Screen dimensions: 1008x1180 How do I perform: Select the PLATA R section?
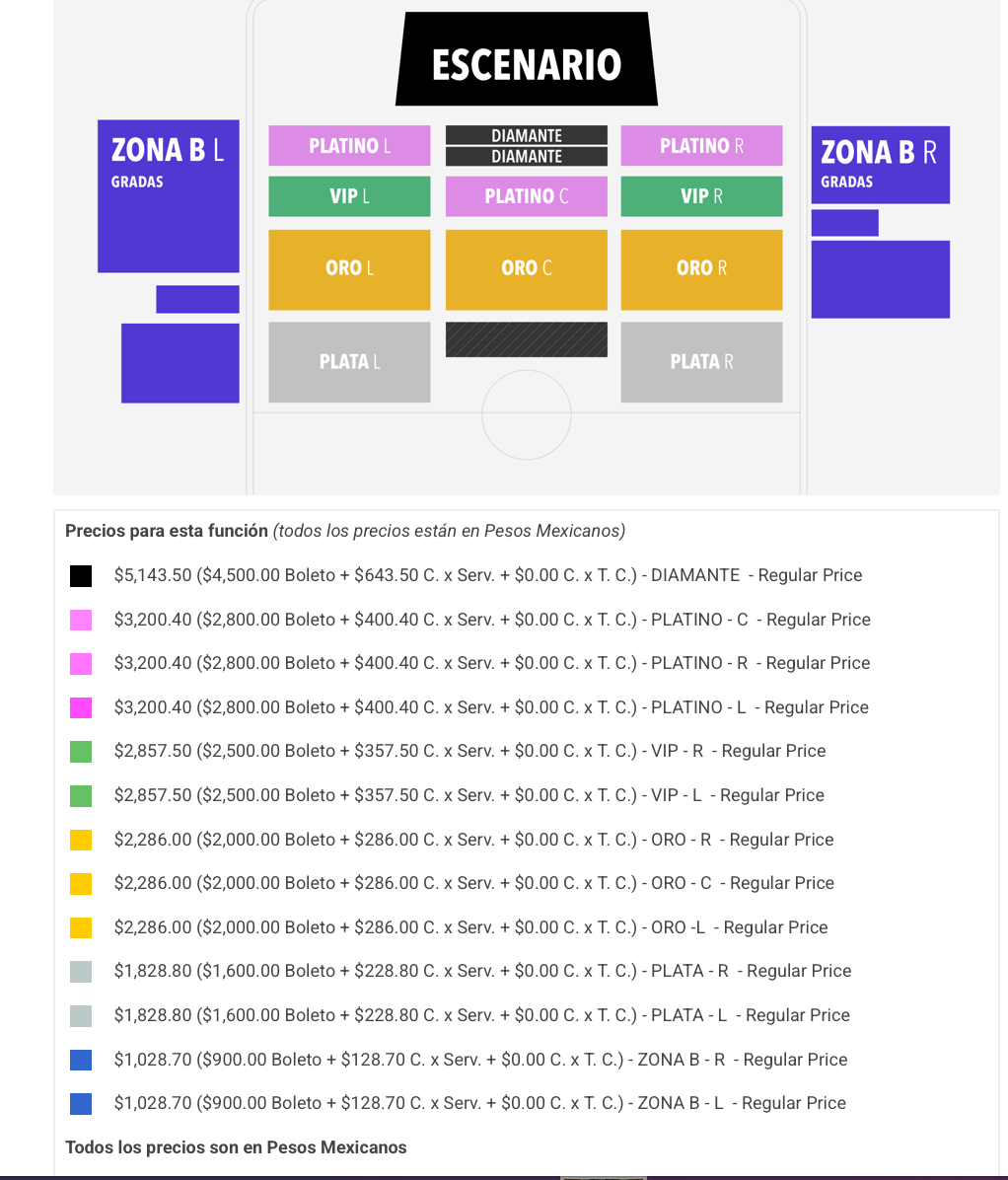[x=701, y=362]
